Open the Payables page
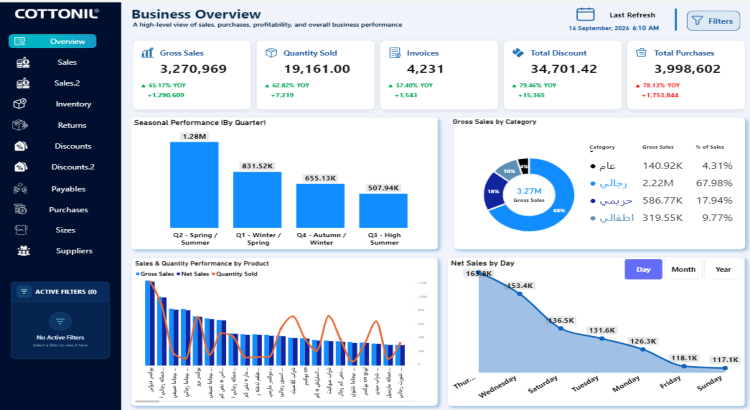The image size is (750, 410). tap(68, 189)
